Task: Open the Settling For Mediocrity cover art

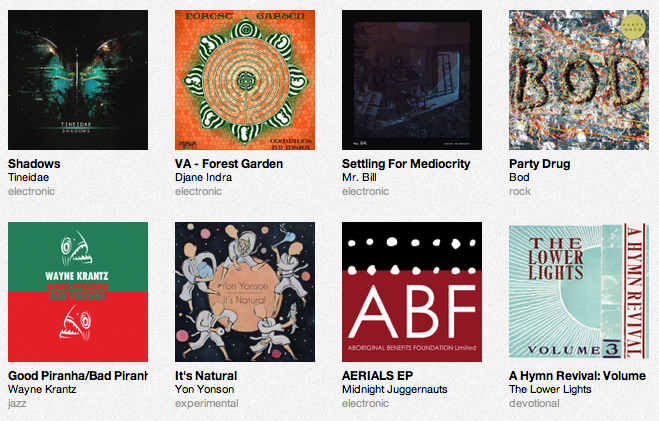Action: coord(412,80)
